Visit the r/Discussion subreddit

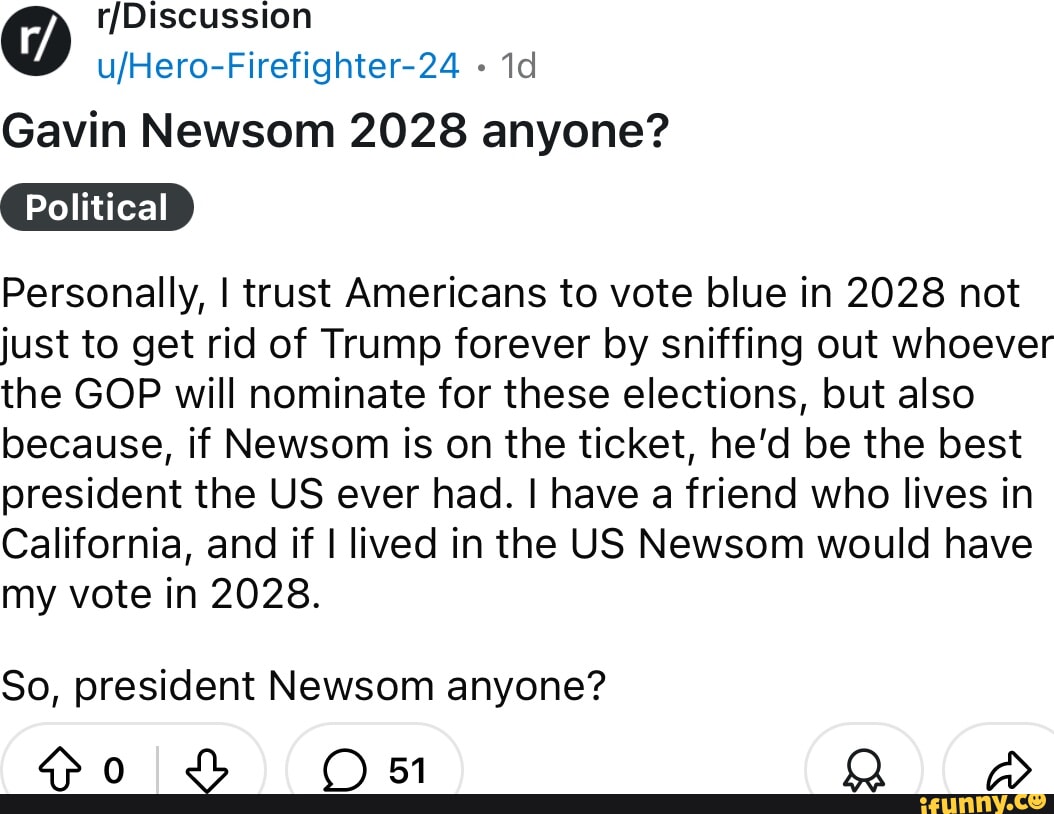(205, 15)
